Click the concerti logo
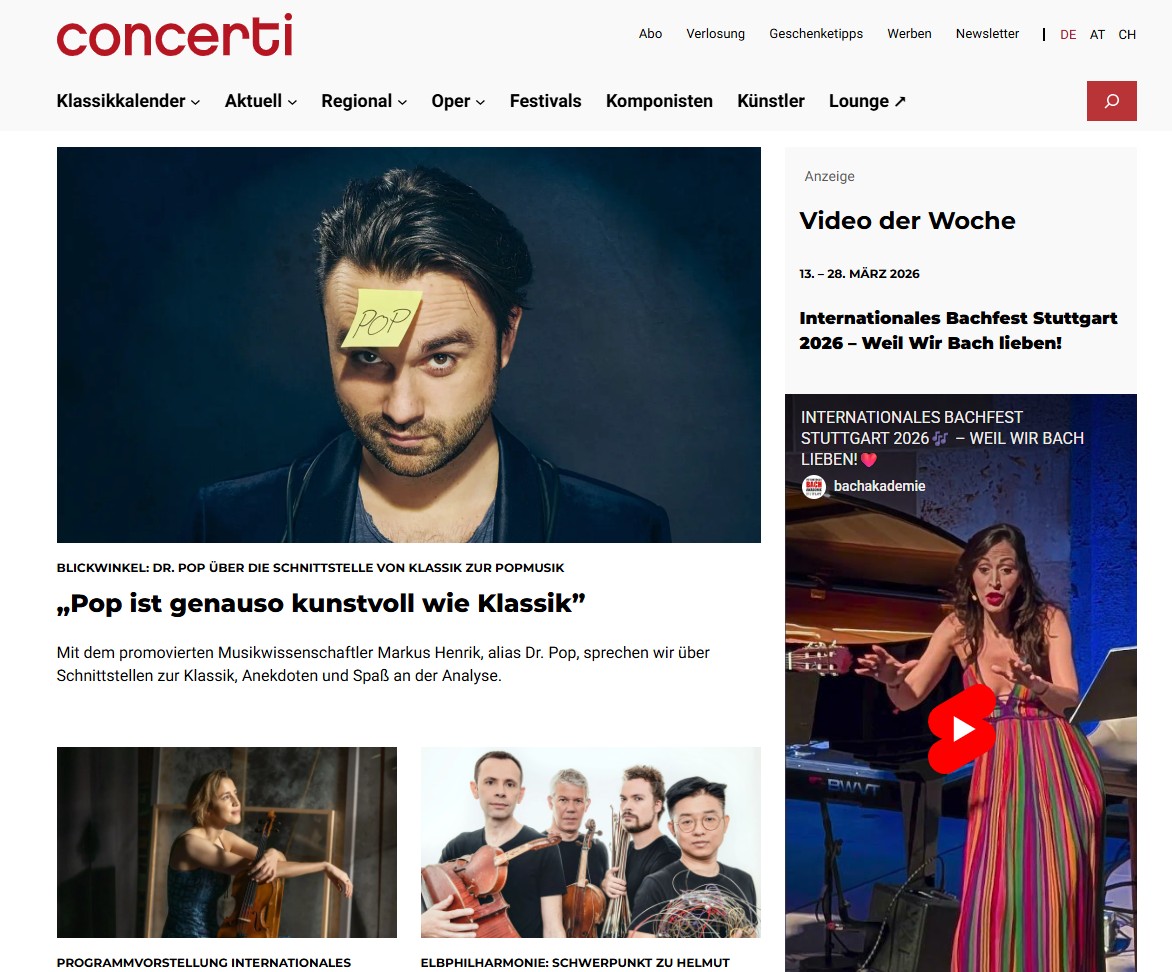Screen dimensions: 1172x972 point(174,35)
